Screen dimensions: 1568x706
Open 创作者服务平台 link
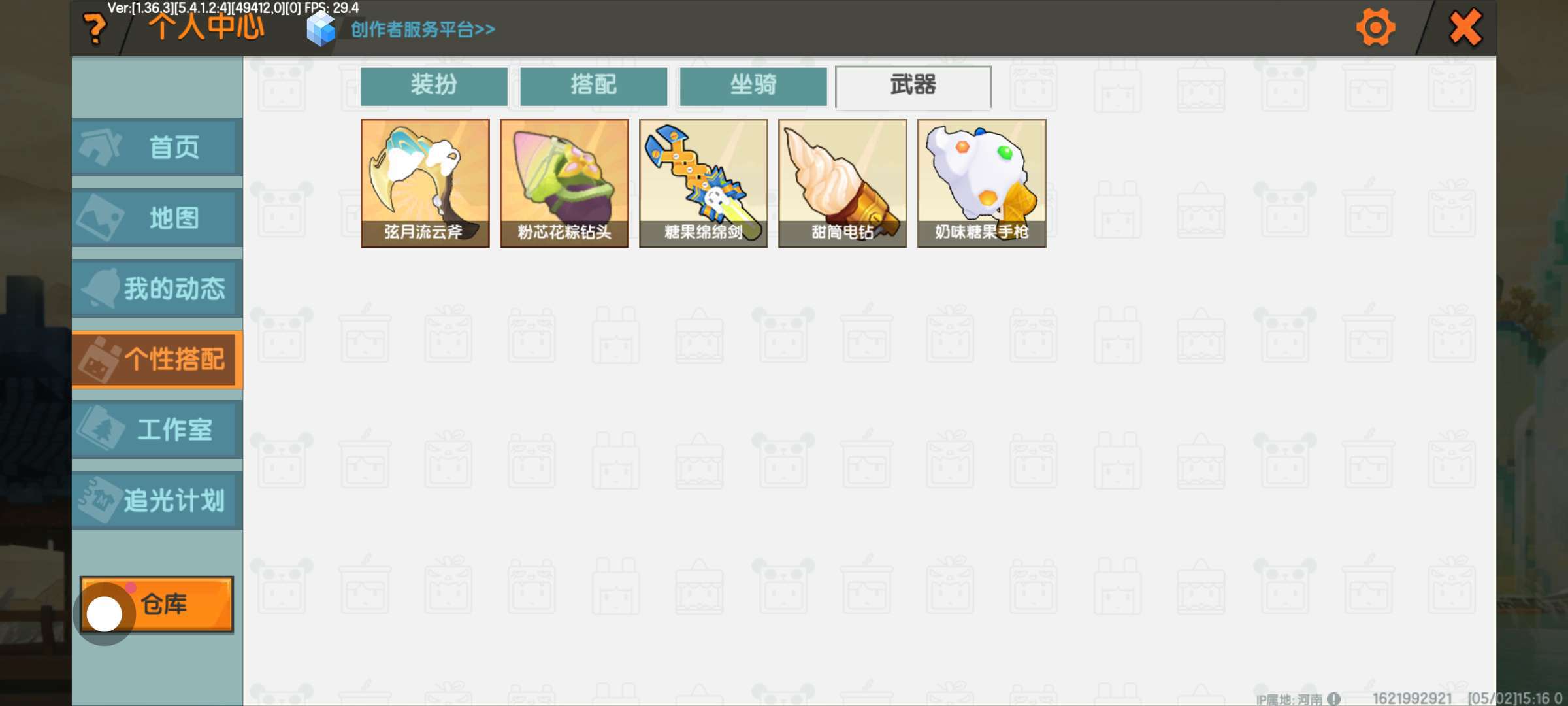tap(423, 29)
